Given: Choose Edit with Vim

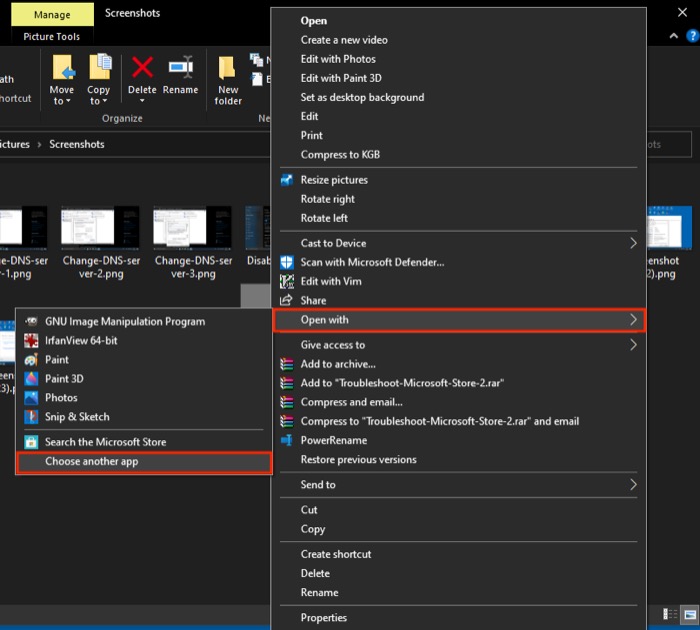Looking at the screenshot, I should click(458, 281).
